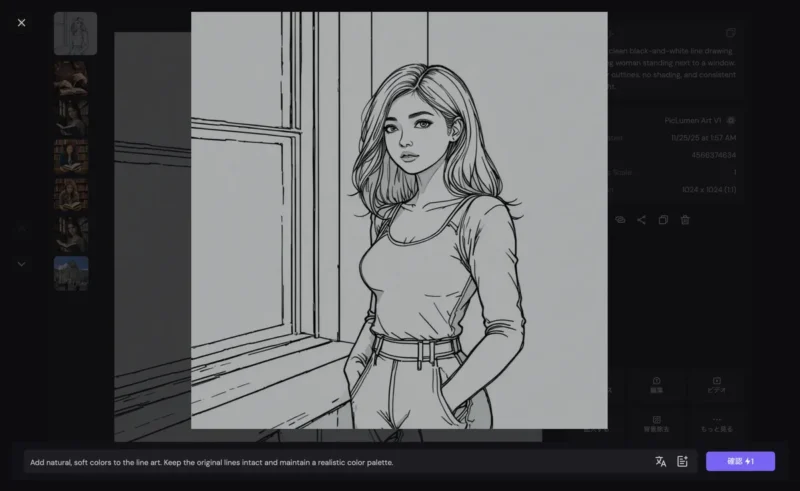Viewport: 800px width, 491px height.
Task: Open the もっと見る more options tile
Action: [x=717, y=424]
